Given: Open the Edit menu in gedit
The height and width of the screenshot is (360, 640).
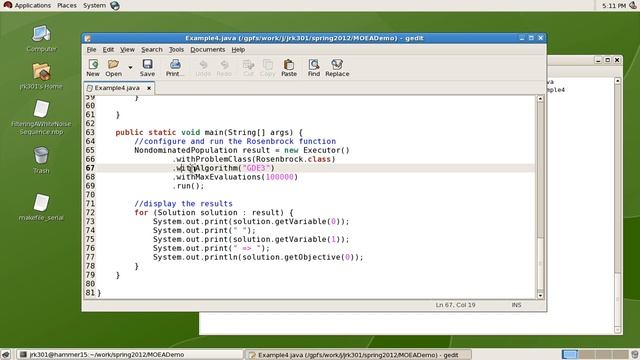Looking at the screenshot, I should (108, 49).
